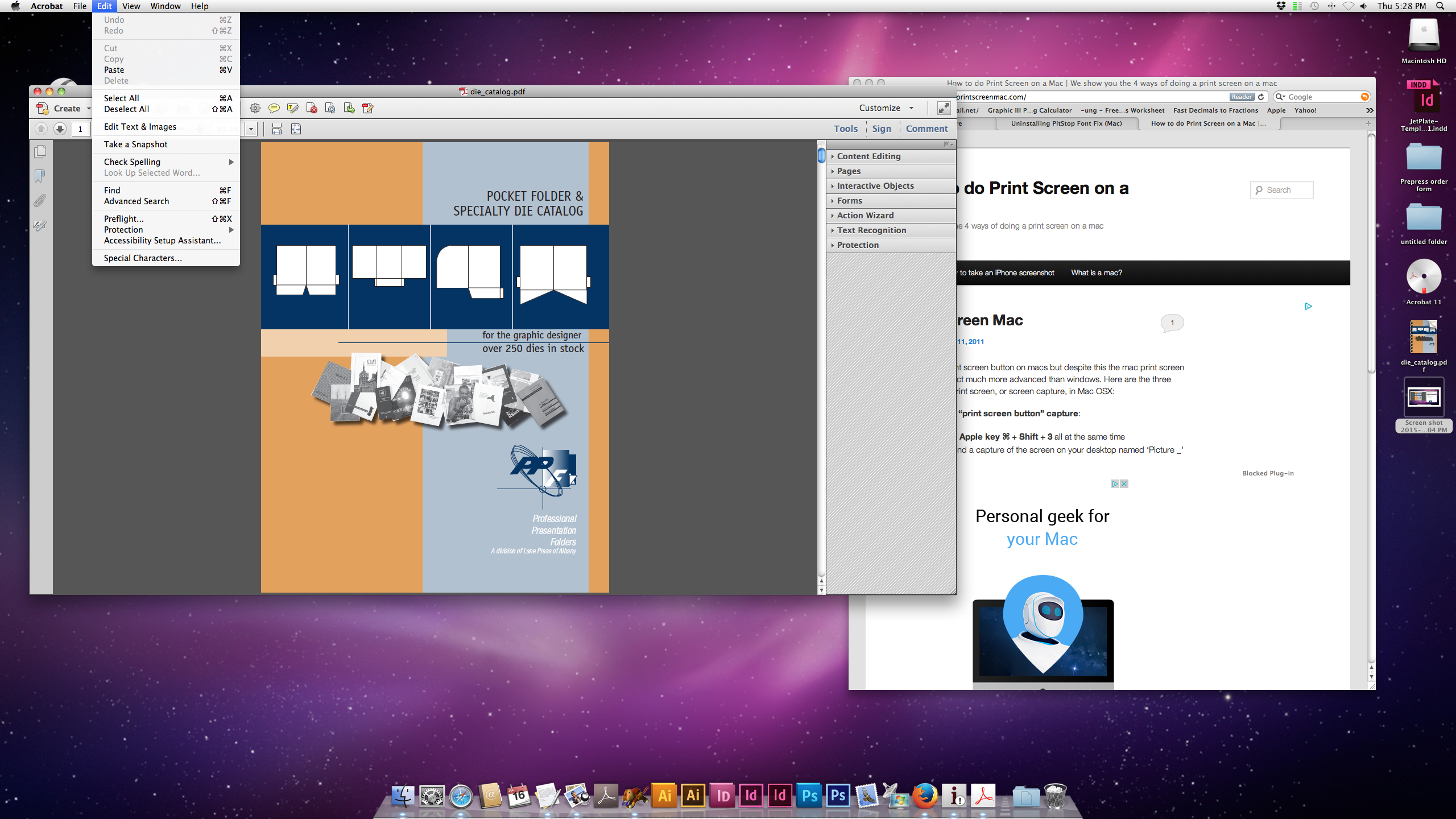Click the Fit Width scrolling mode icon
The image size is (1456, 819).
point(277,129)
